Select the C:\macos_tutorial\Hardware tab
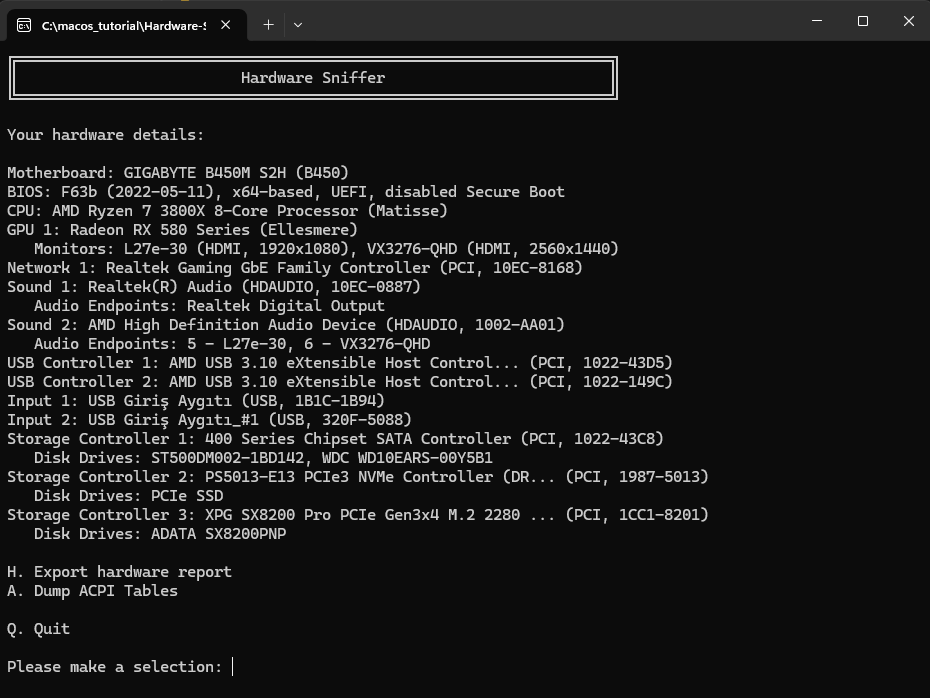Screen dimensions: 930x698 [x=123, y=25]
